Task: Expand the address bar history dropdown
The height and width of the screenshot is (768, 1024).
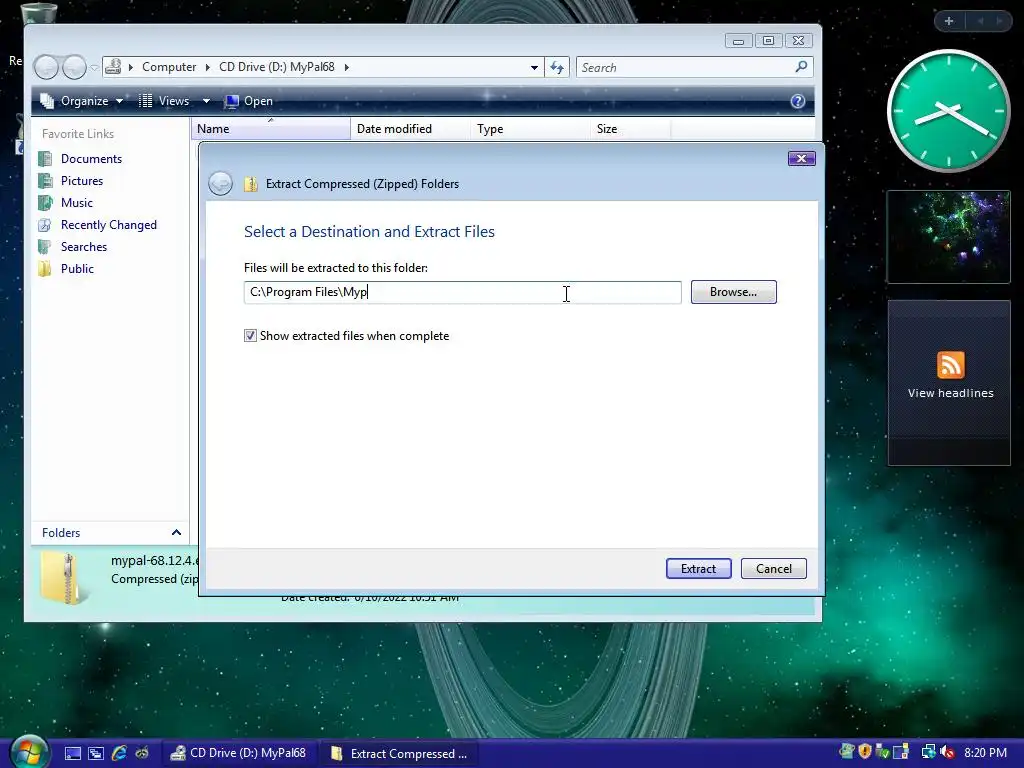Action: [x=534, y=67]
